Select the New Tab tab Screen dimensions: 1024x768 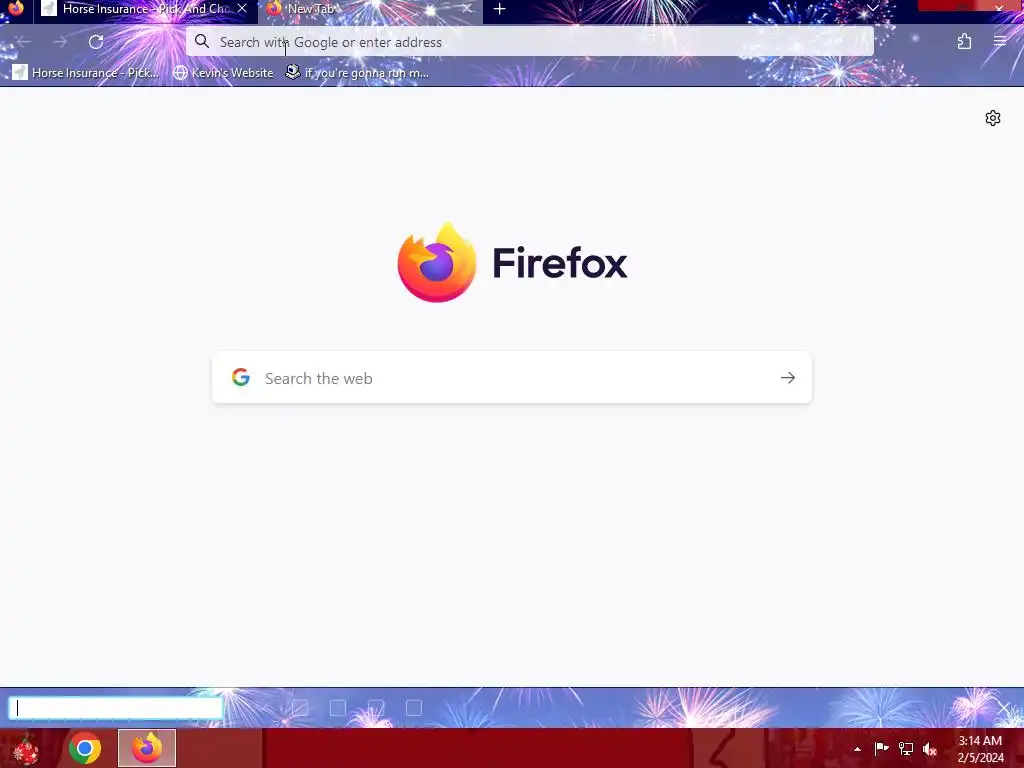click(x=370, y=9)
